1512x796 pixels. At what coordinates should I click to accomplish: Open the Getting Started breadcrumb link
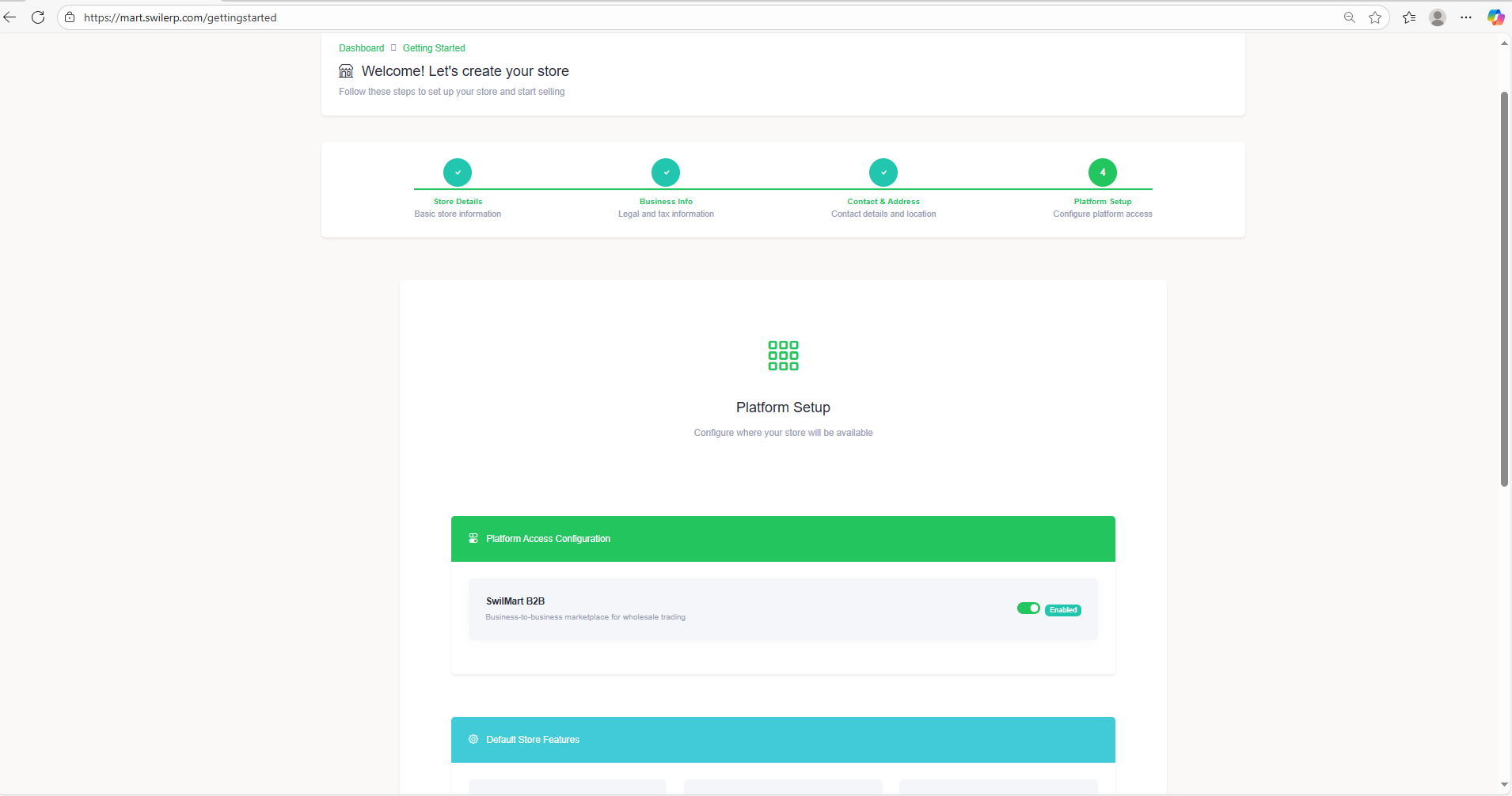(434, 48)
